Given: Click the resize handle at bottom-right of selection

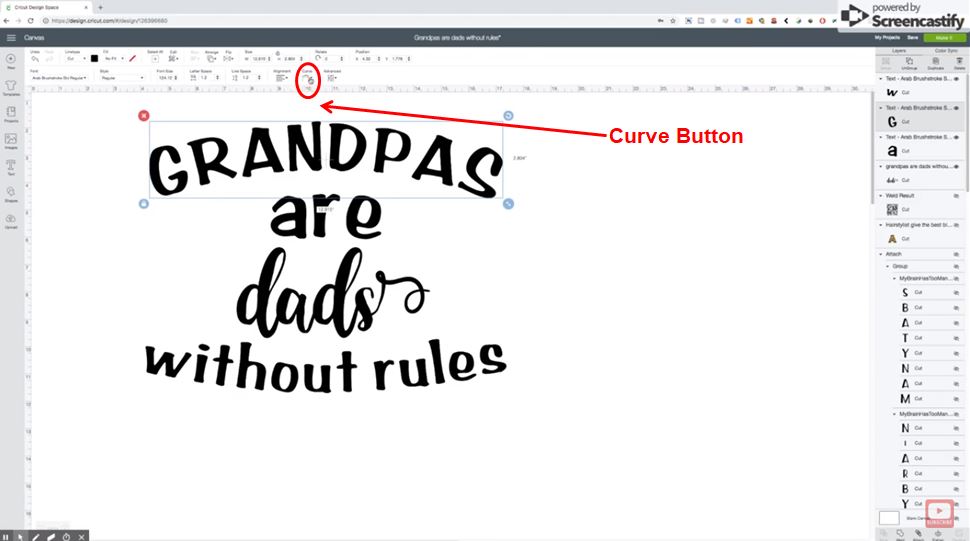Looking at the screenshot, I should [508, 203].
